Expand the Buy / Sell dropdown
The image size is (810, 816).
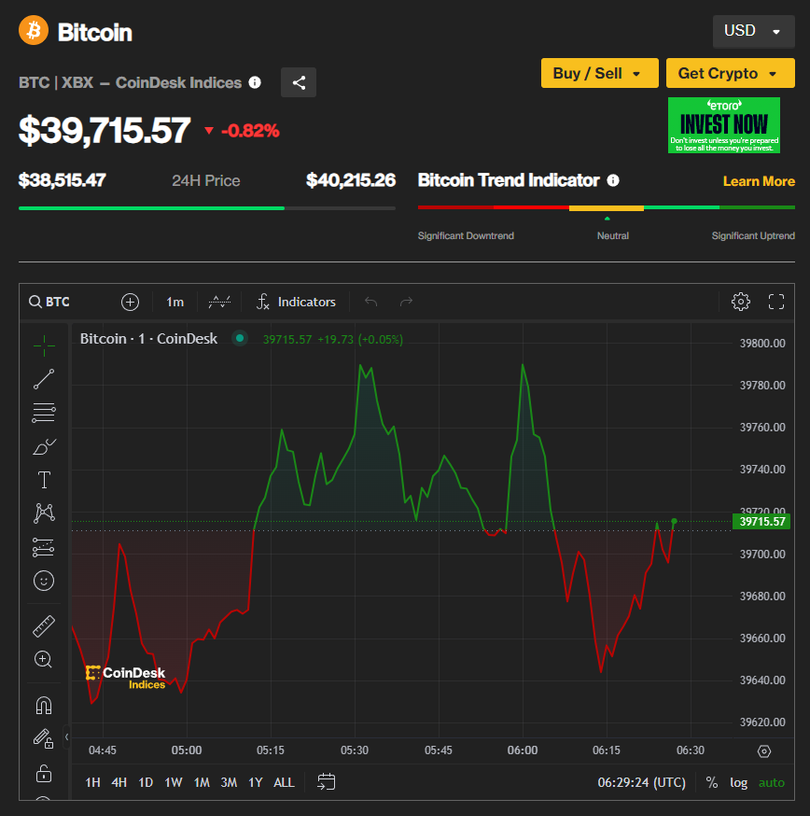pyautogui.click(x=598, y=73)
